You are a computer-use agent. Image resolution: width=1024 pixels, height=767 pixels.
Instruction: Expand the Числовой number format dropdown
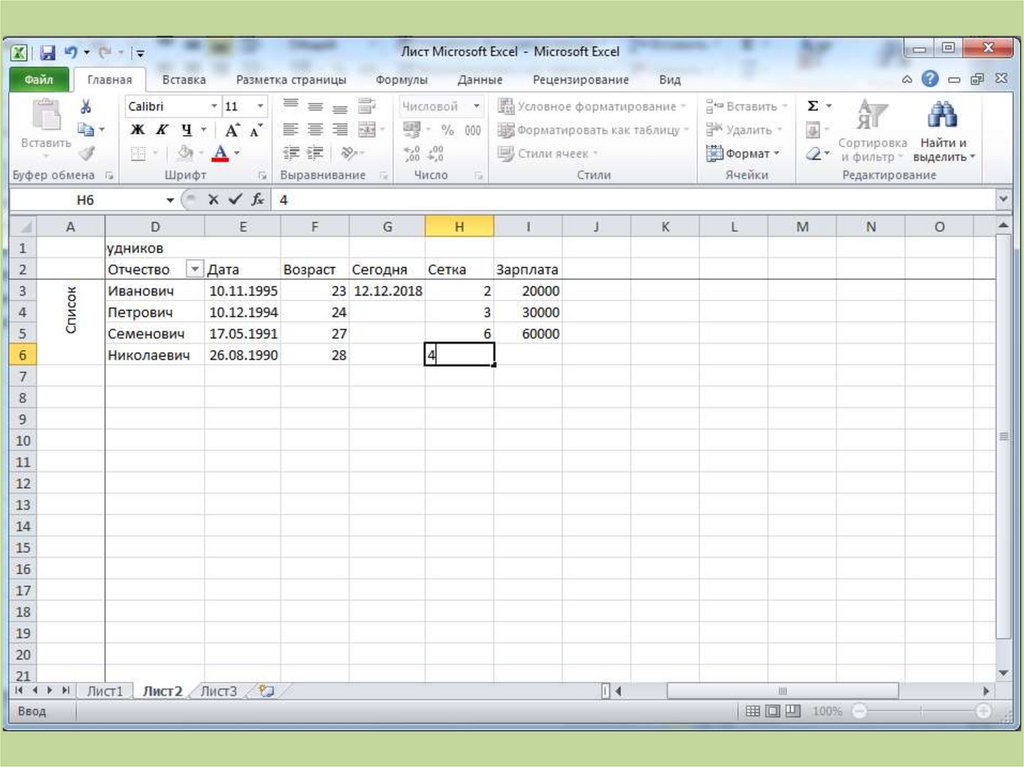[477, 106]
